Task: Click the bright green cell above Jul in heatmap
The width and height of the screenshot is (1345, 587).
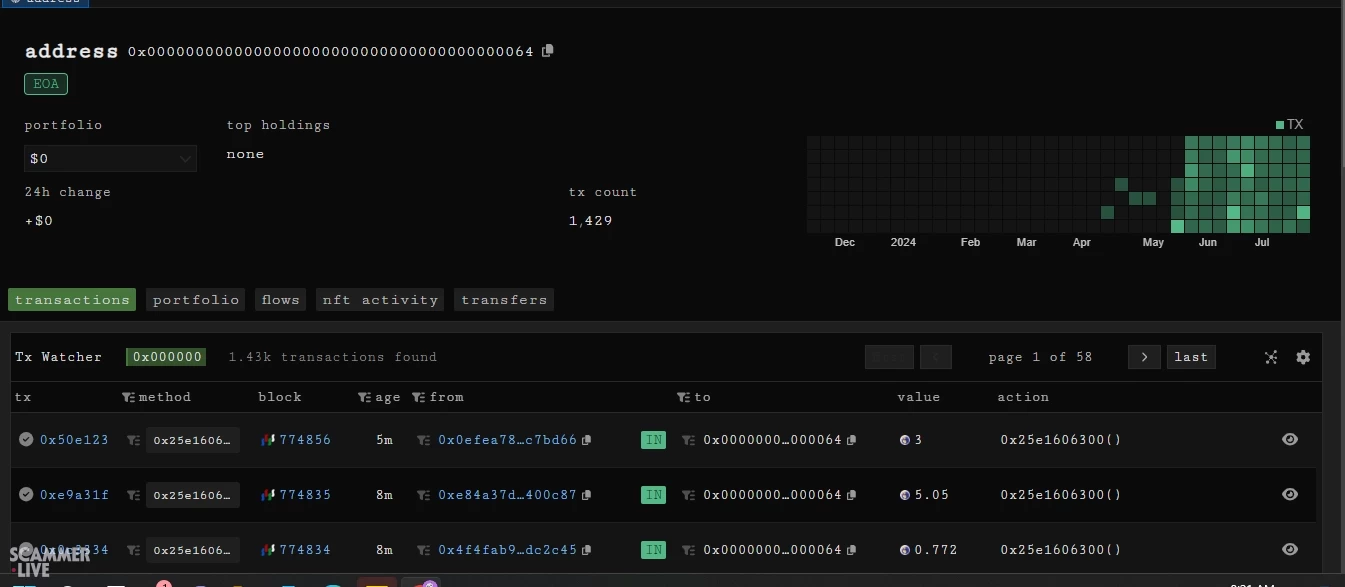Action: click(1247, 171)
